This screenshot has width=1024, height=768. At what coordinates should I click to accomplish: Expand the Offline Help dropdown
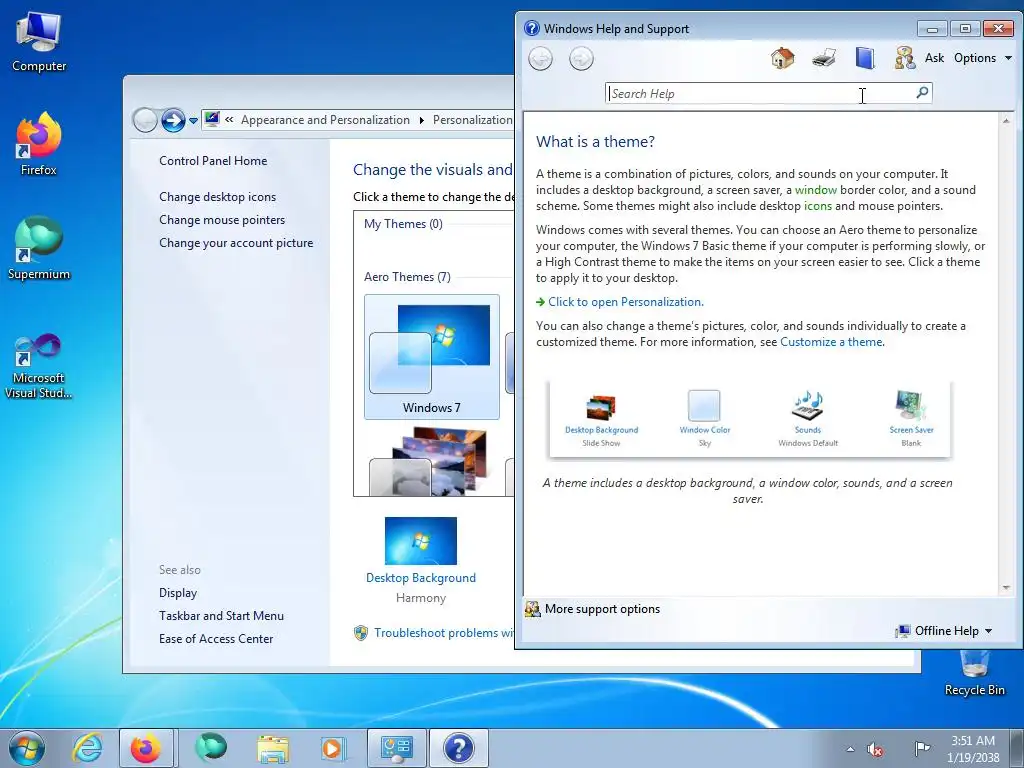(x=944, y=631)
